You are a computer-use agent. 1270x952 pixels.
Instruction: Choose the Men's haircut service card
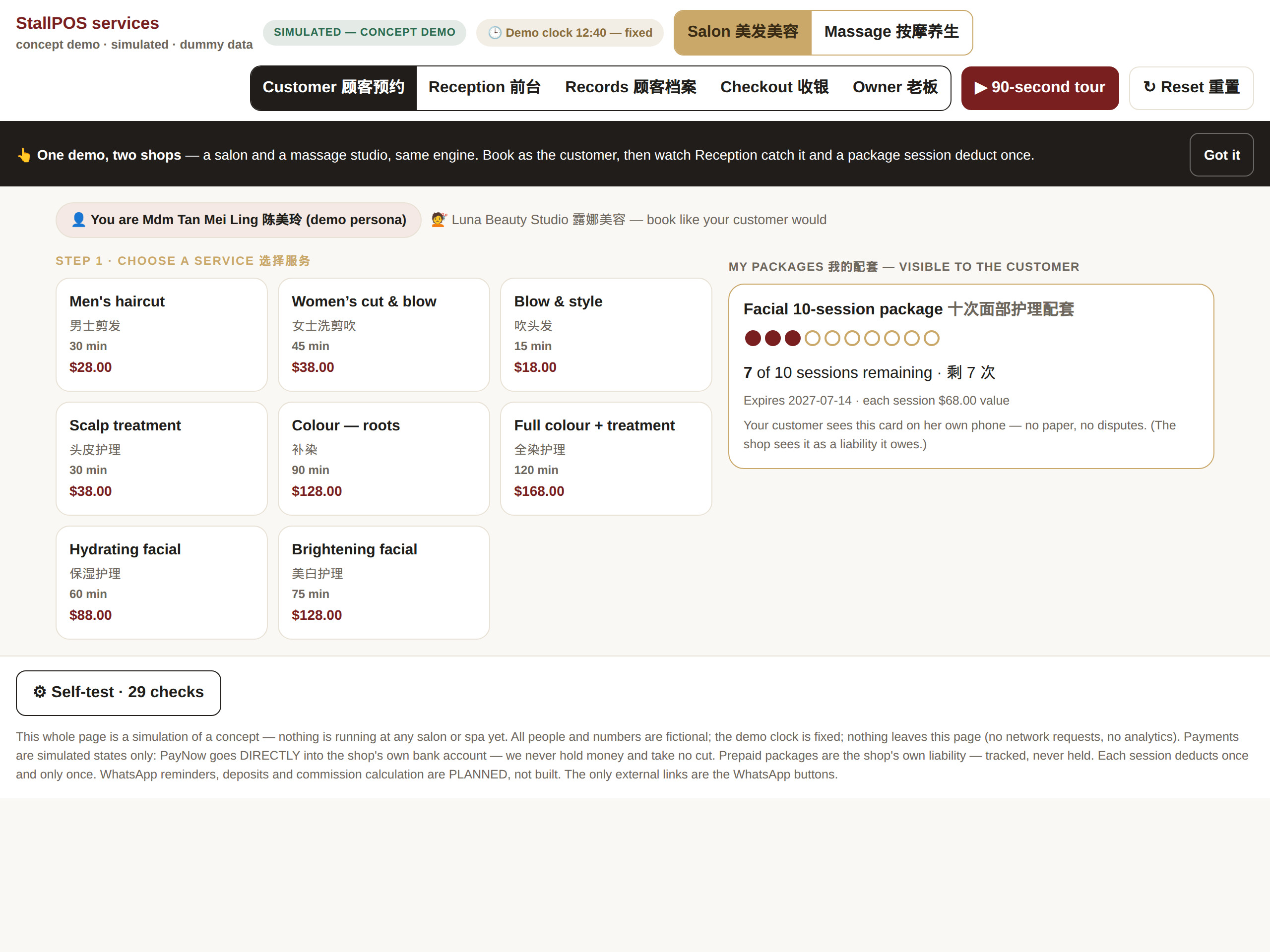(161, 335)
